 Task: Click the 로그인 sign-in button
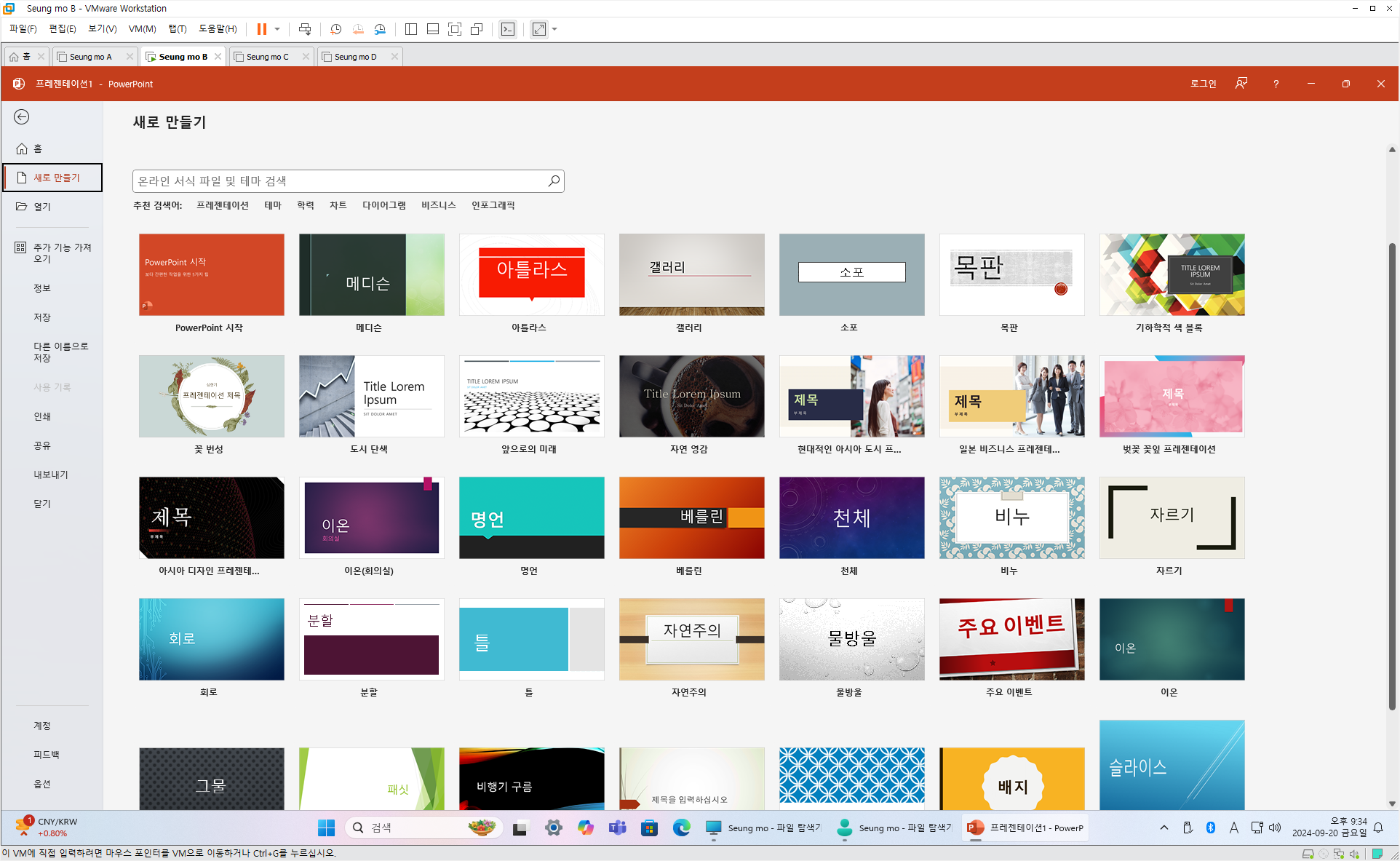(1203, 84)
